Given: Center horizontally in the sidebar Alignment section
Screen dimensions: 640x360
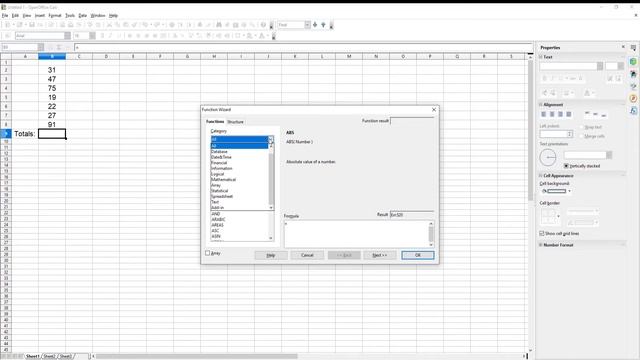Looking at the screenshot, I should pyautogui.click(x=552, y=114).
